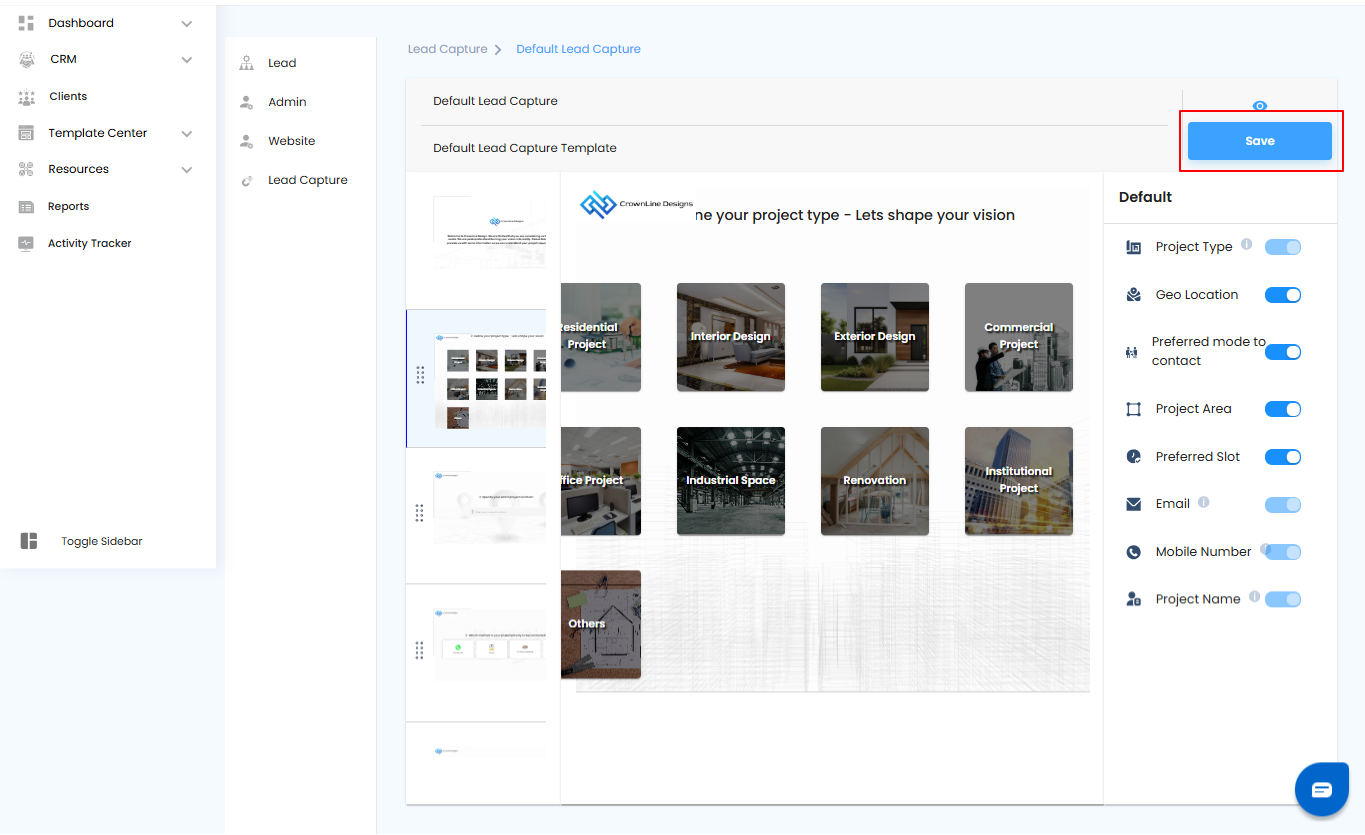This screenshot has height=835, width=1365.
Task: Turn off the Preferred Slot toggle
Action: pos(1282,457)
